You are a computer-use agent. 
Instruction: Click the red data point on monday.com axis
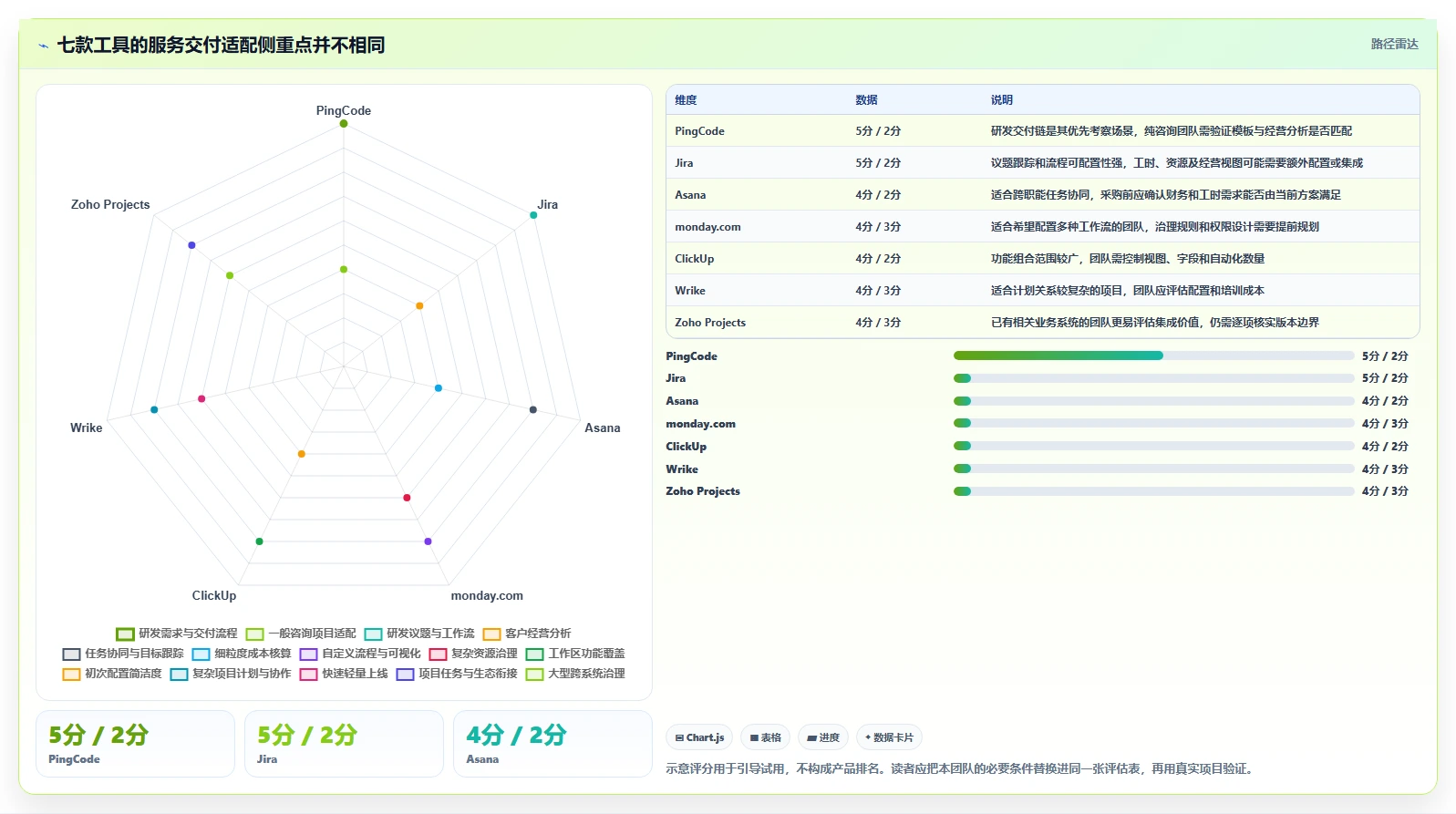[407, 498]
